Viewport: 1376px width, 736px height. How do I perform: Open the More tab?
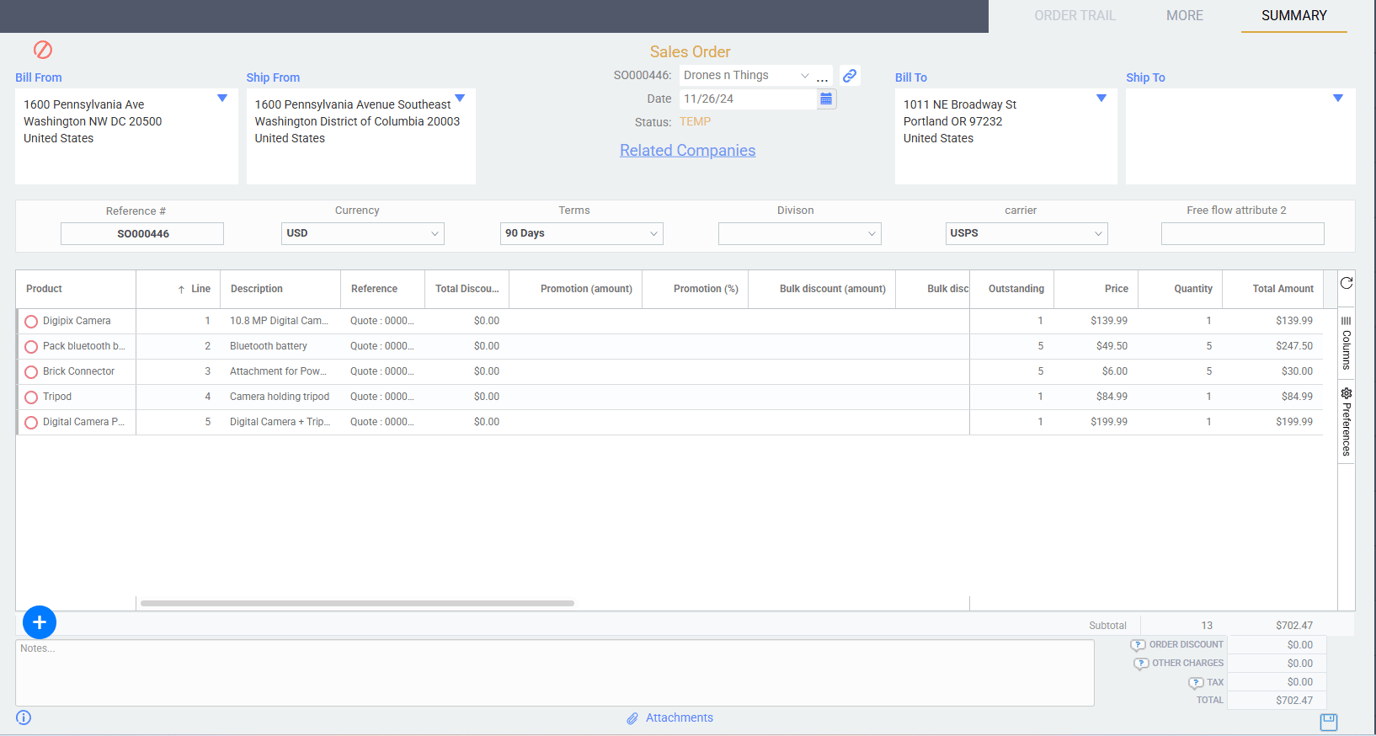(x=1184, y=16)
